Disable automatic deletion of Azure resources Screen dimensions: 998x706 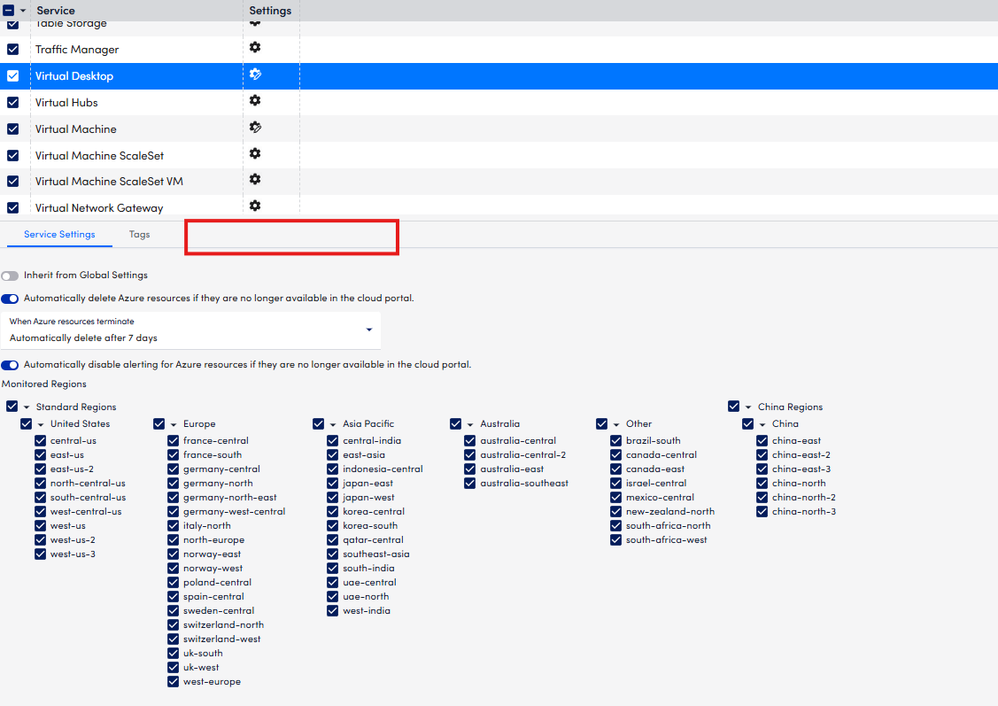coord(10,298)
